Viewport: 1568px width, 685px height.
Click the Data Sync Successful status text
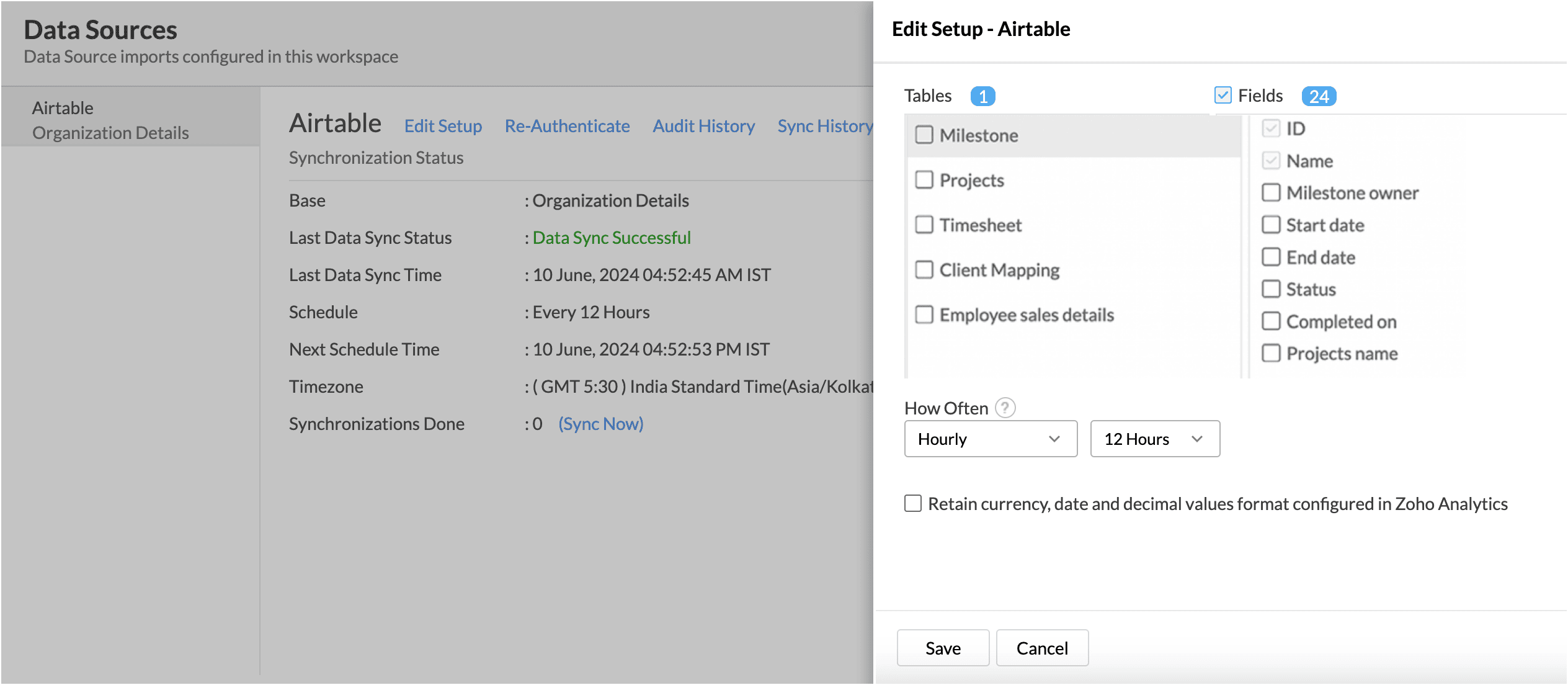612,238
